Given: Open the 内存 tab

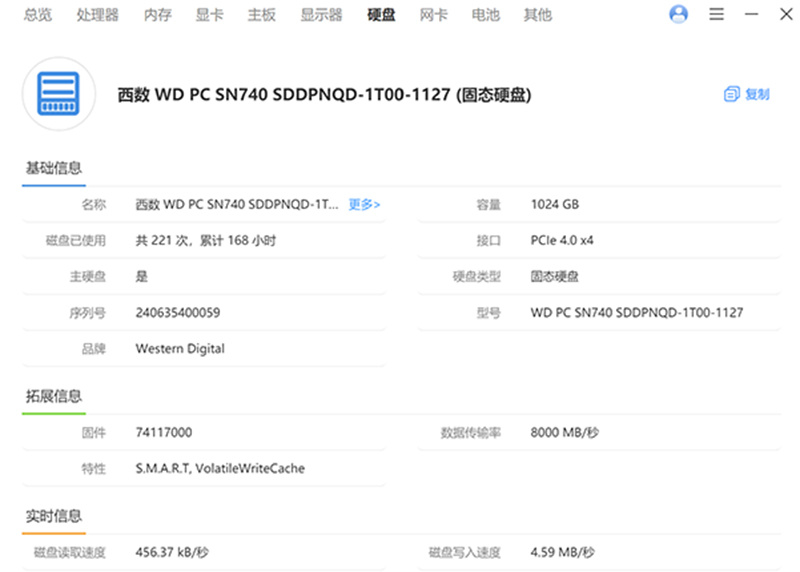Looking at the screenshot, I should (x=158, y=15).
